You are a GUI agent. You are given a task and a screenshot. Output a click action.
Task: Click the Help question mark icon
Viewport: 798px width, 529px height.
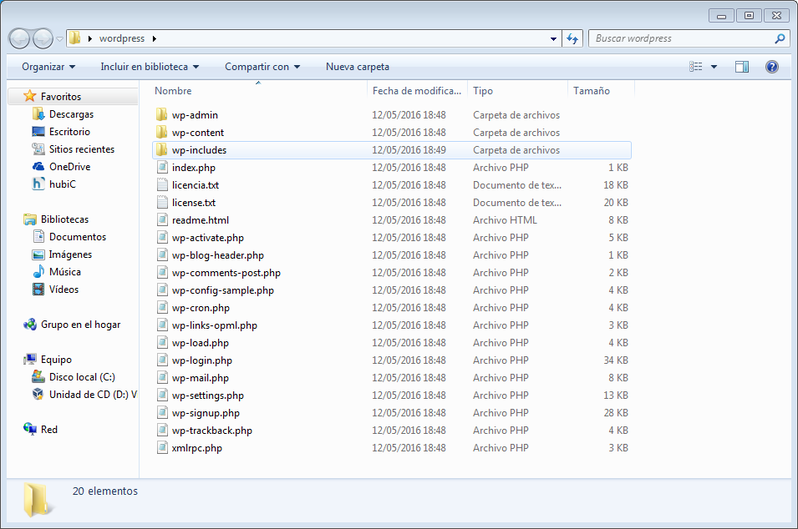[772, 67]
